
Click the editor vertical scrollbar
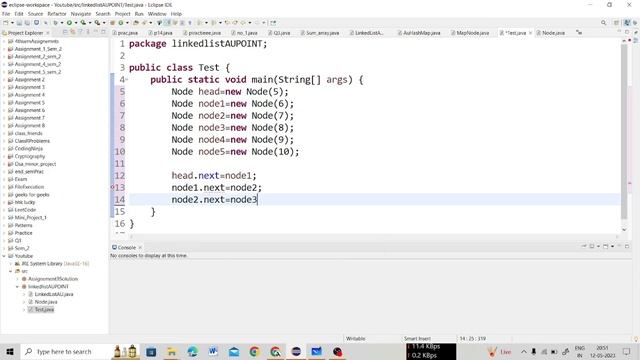[624, 131]
